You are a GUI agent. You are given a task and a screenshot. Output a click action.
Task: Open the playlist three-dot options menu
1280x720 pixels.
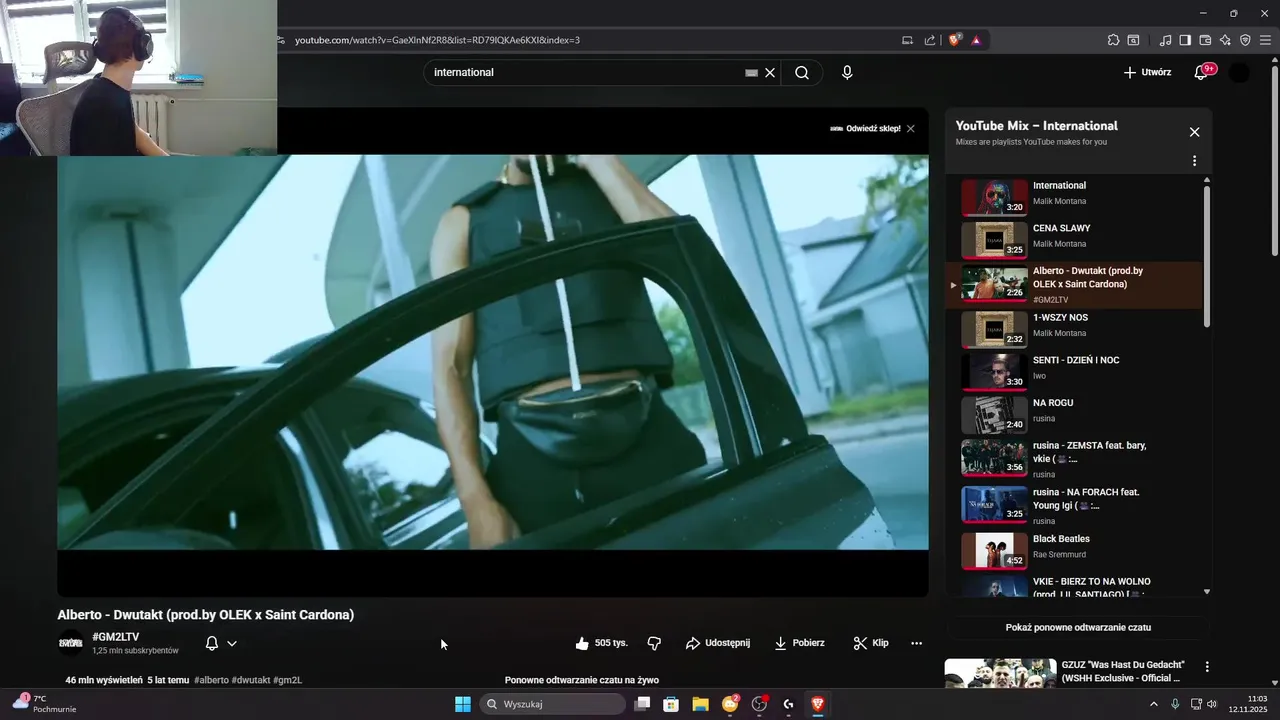tap(1194, 161)
